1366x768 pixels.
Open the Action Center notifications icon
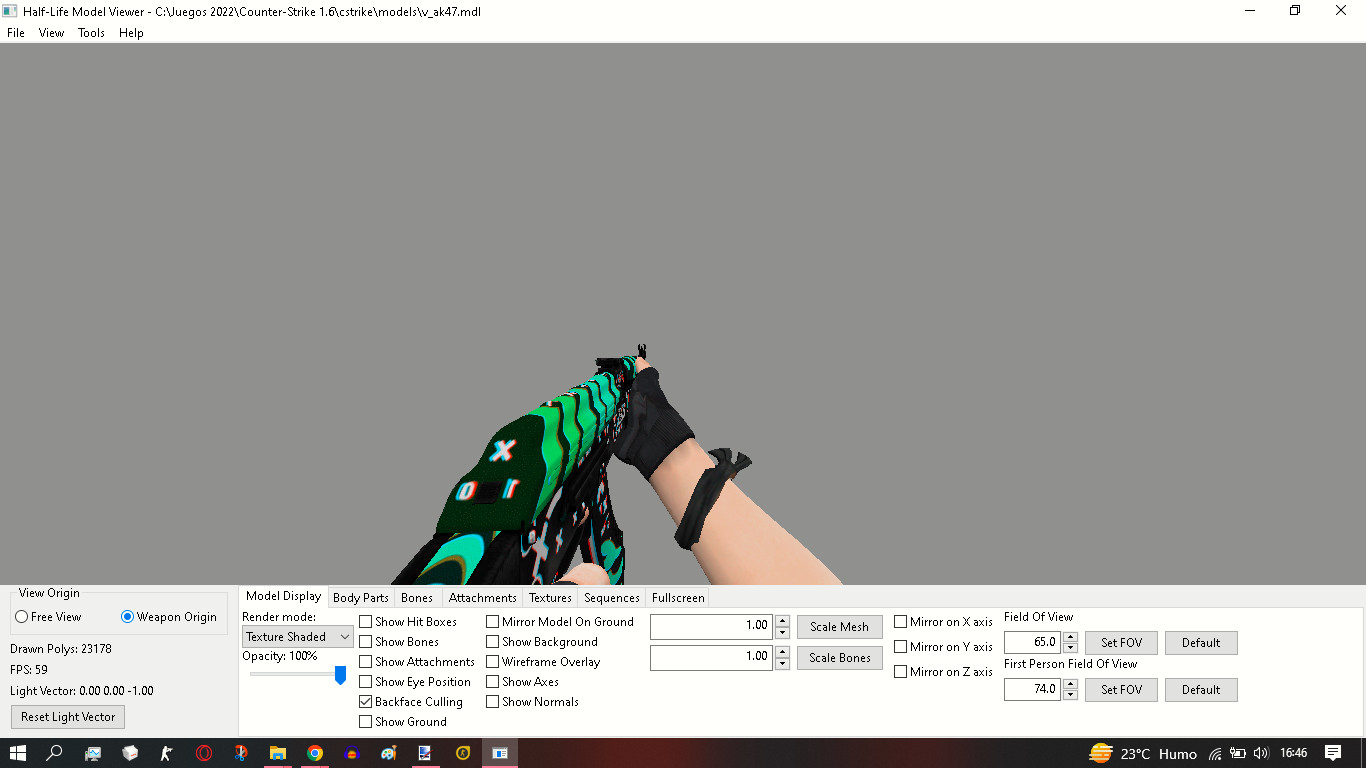pos(1334,753)
